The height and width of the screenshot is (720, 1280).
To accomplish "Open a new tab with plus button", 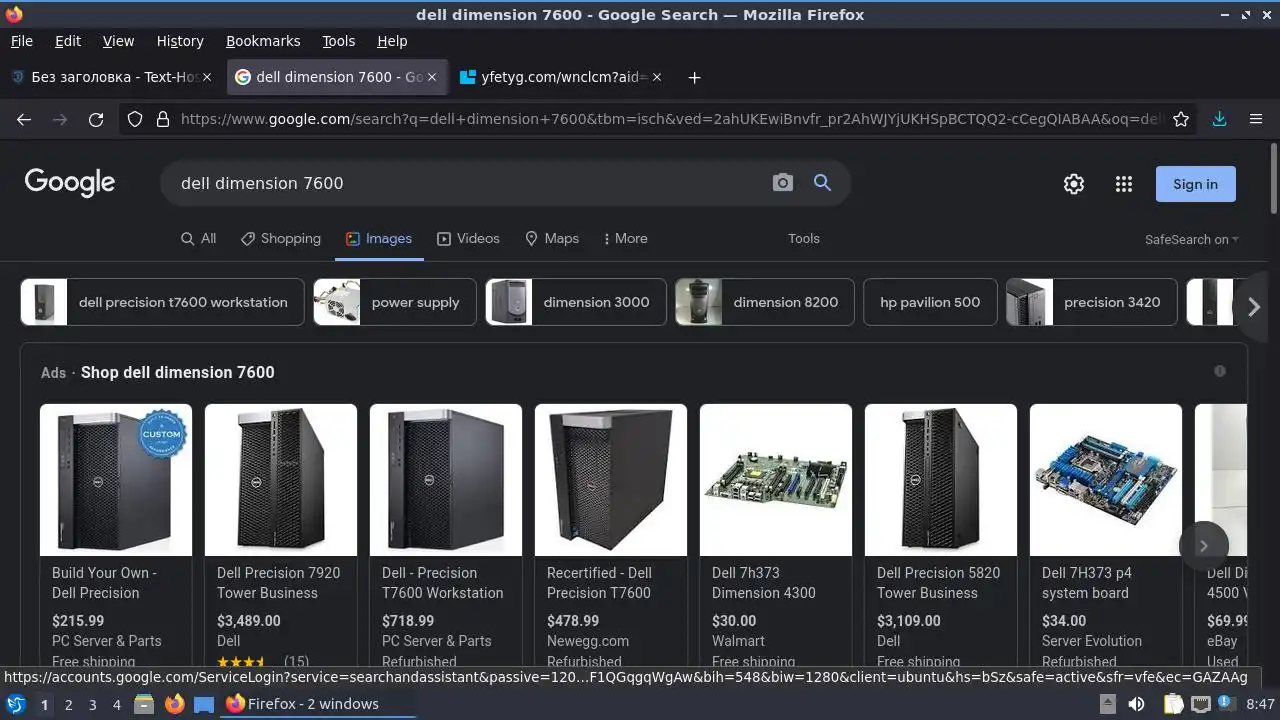I will pyautogui.click(x=694, y=77).
